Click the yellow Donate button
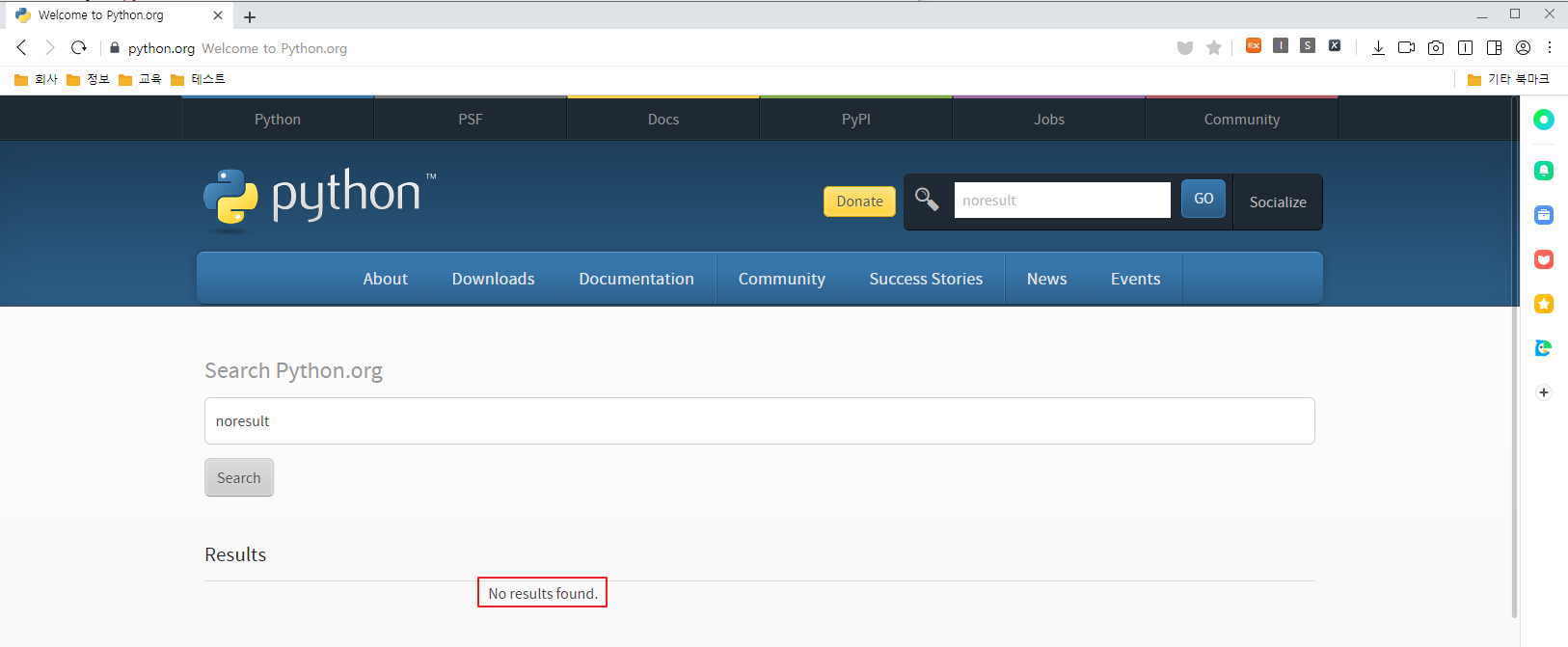1568x647 pixels. 859,201
